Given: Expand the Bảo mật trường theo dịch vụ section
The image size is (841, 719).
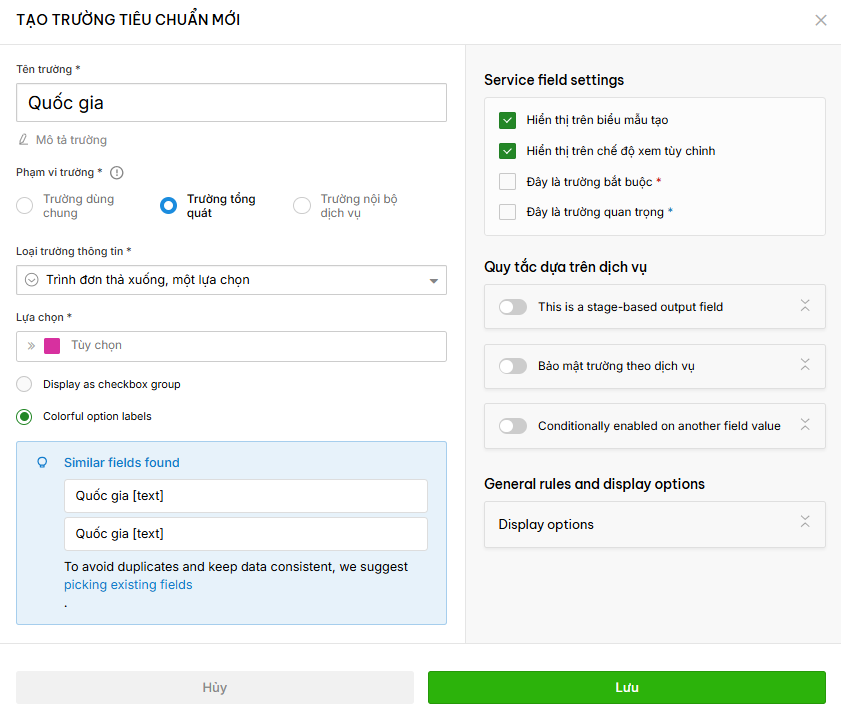Looking at the screenshot, I should (805, 365).
